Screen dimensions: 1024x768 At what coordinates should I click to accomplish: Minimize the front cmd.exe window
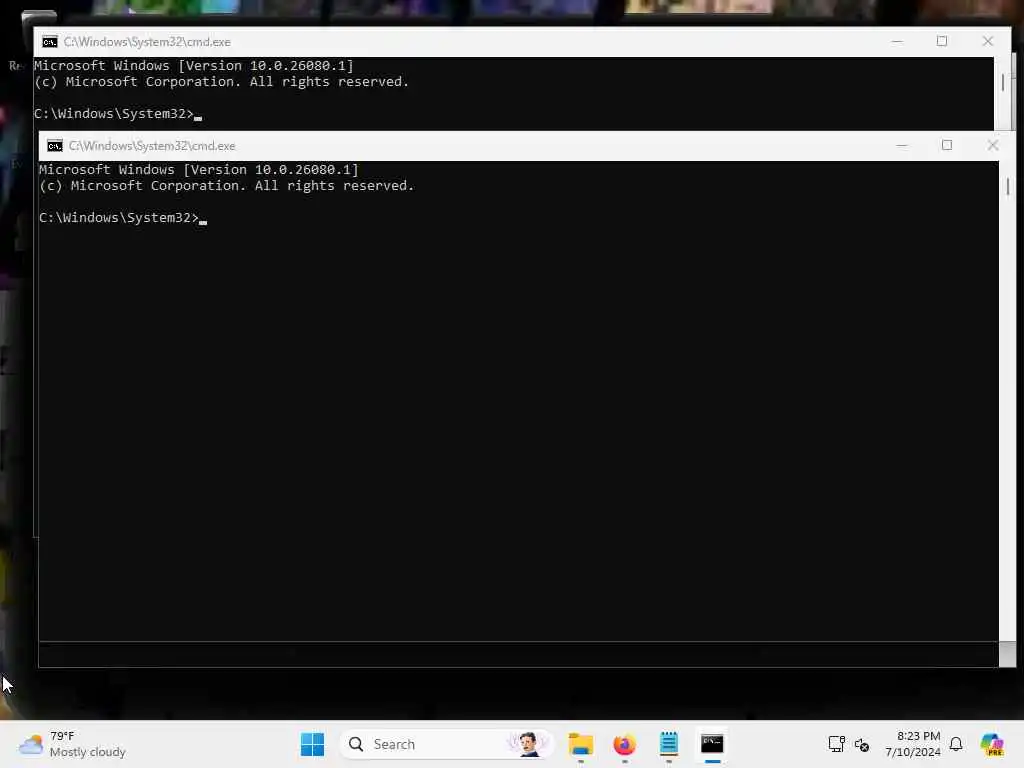(x=901, y=146)
